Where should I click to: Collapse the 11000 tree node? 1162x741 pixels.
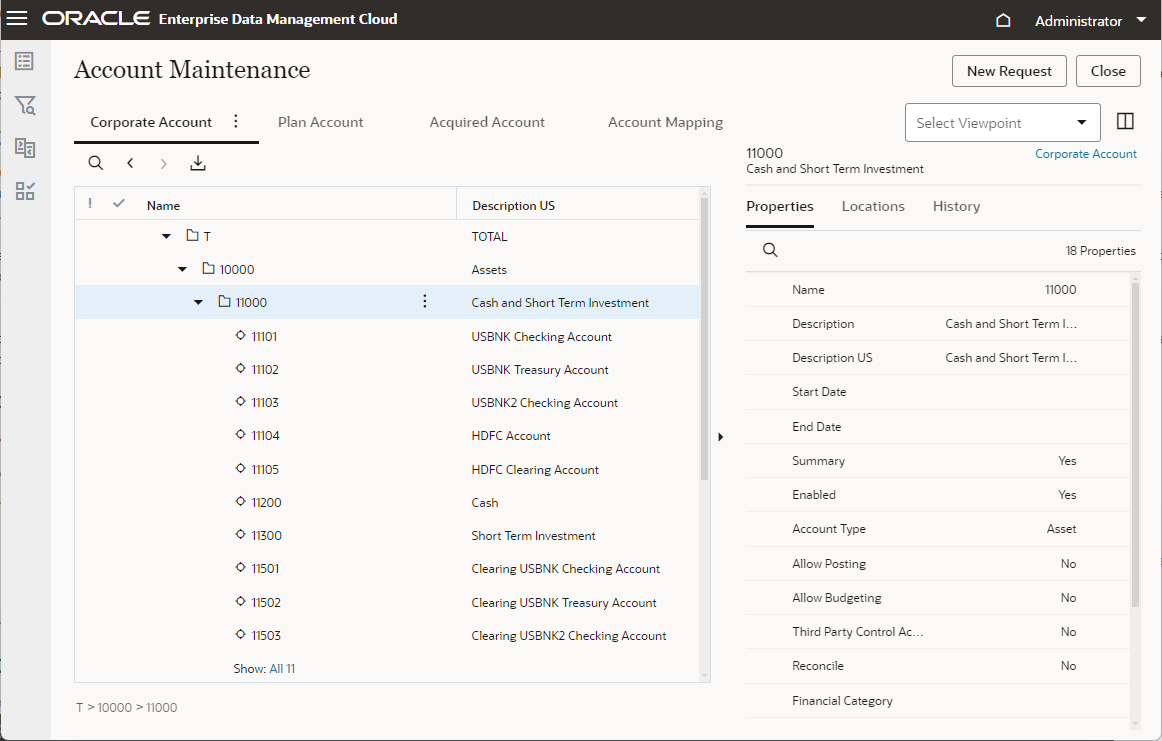point(198,302)
